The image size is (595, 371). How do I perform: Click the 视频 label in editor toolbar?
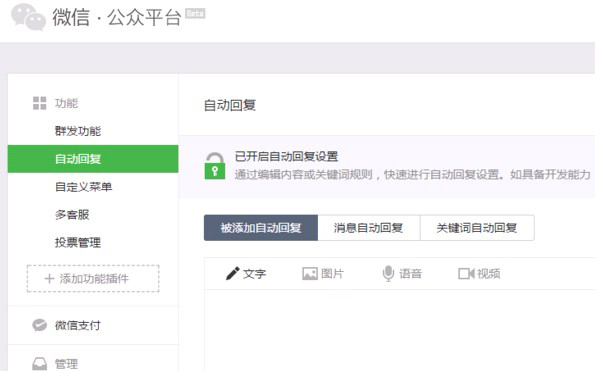tap(489, 274)
